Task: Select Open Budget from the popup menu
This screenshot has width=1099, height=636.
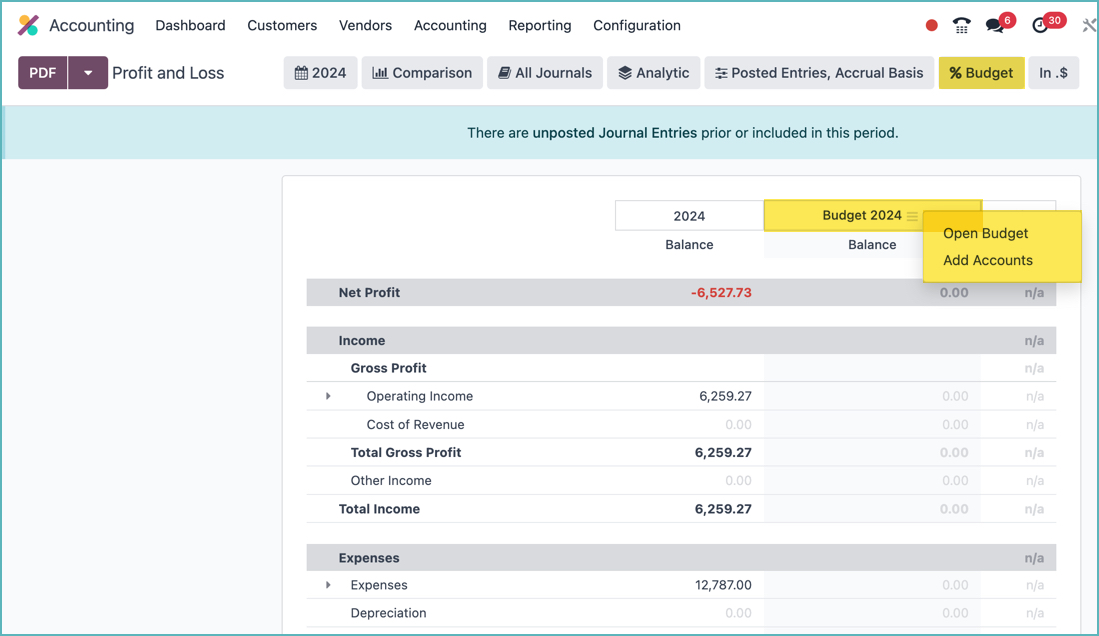Action: coord(985,233)
